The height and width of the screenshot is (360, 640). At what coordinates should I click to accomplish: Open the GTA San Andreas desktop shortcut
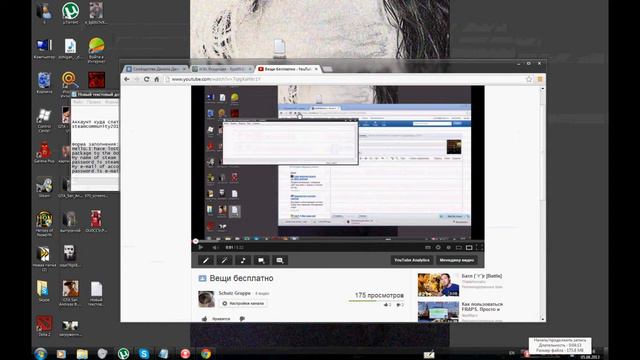[x=70, y=292]
